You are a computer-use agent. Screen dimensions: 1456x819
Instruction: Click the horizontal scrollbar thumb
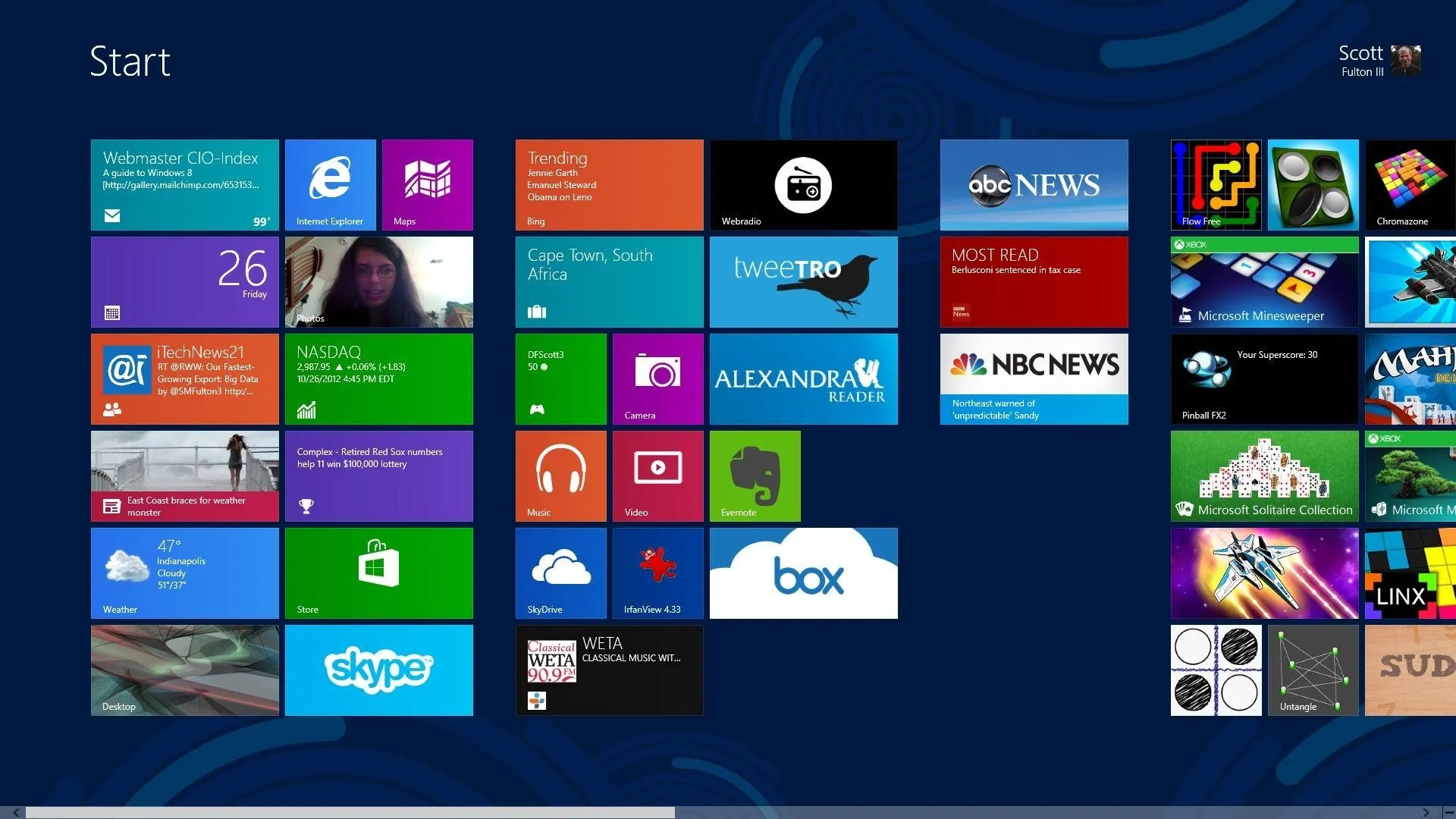click(349, 812)
